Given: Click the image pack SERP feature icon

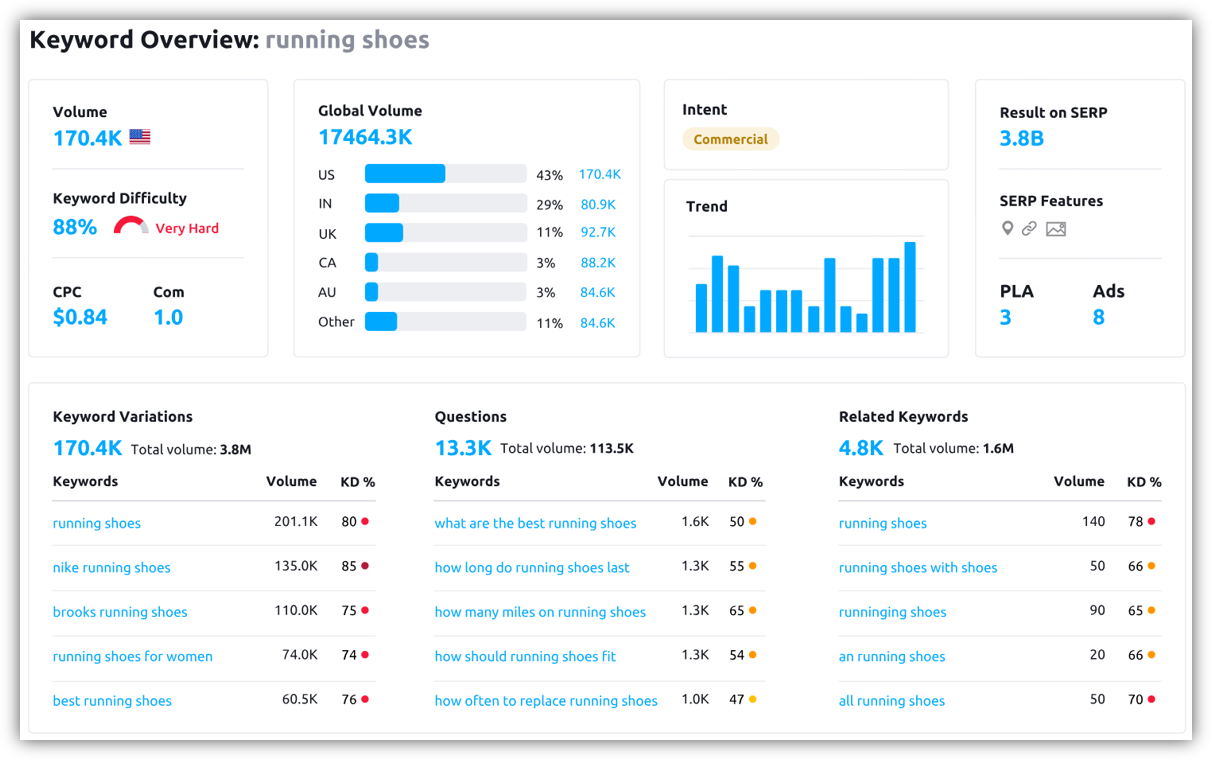Looking at the screenshot, I should pos(1056,229).
